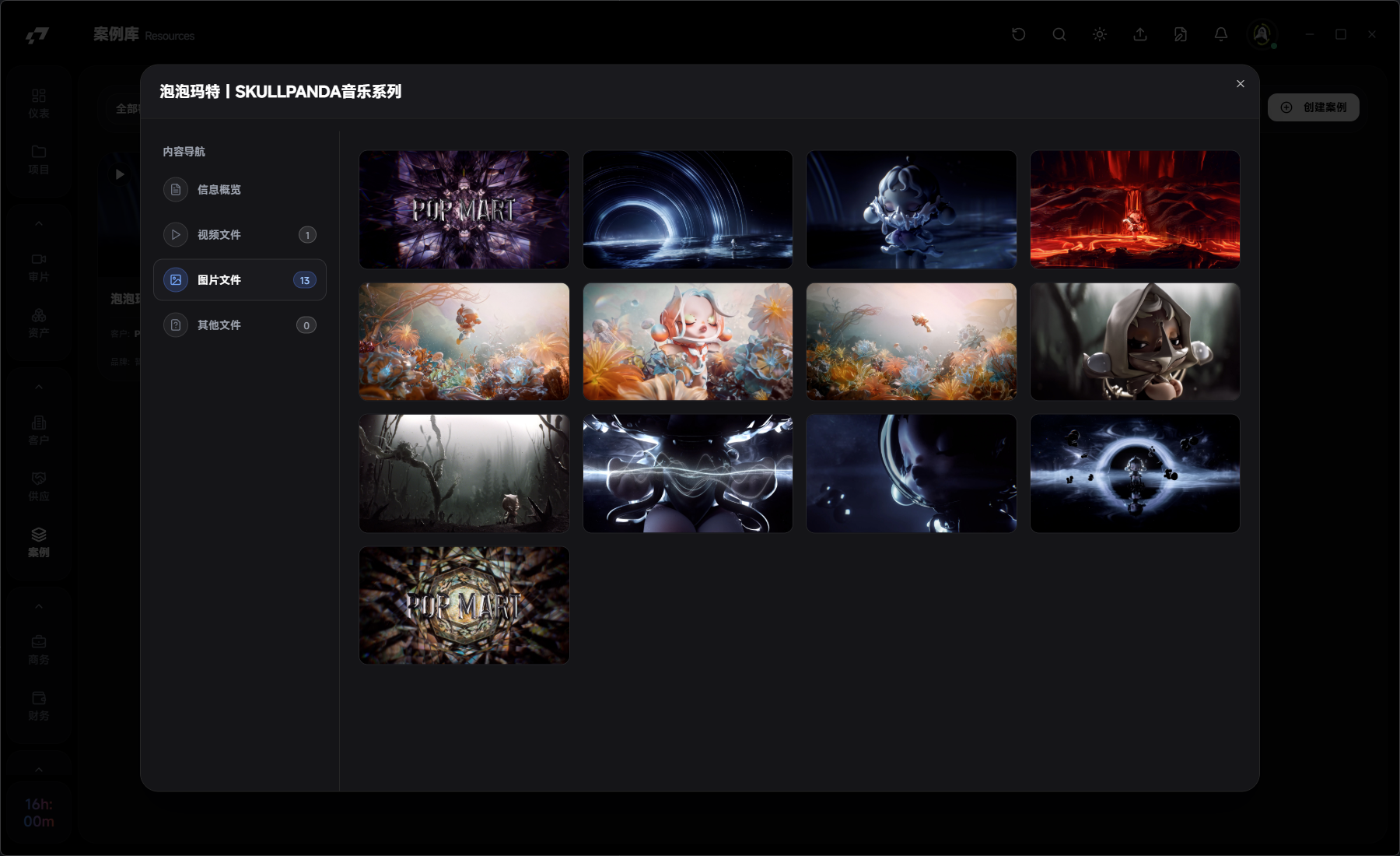Image resolution: width=1400 pixels, height=856 pixels.
Task: Click the notification bell icon
Action: point(1220,34)
